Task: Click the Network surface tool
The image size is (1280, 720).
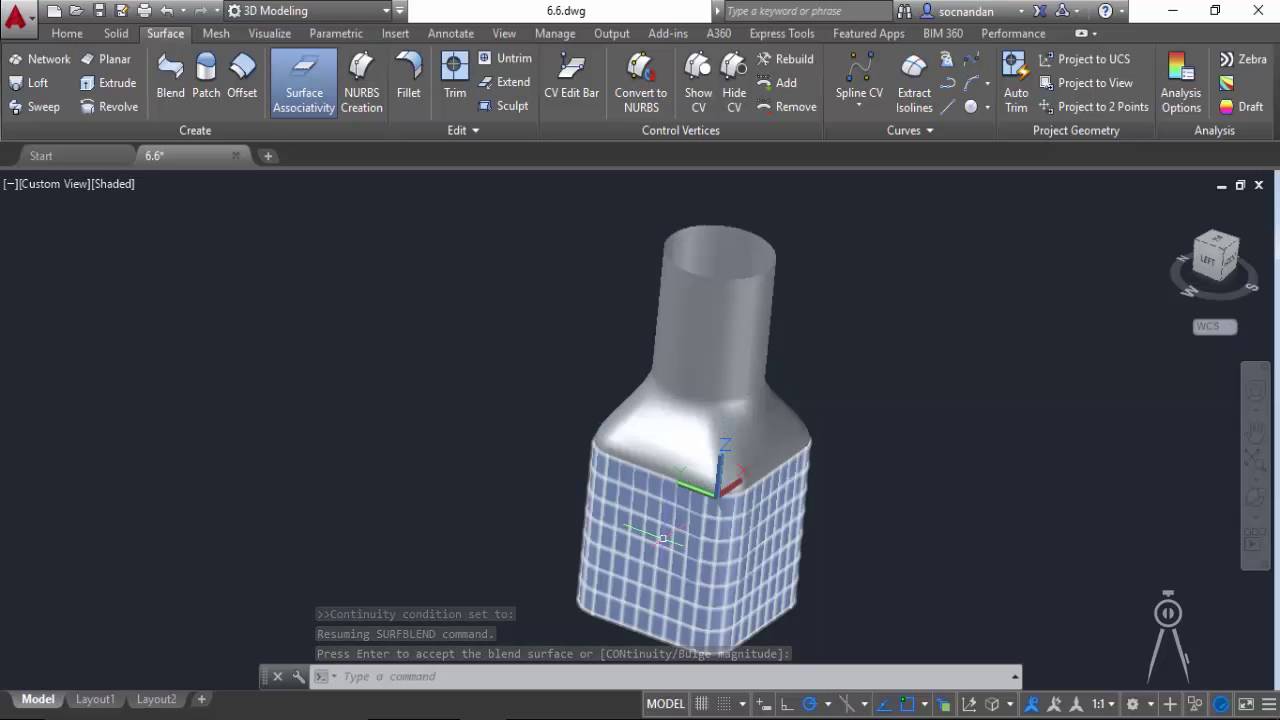Action: pos(39,59)
